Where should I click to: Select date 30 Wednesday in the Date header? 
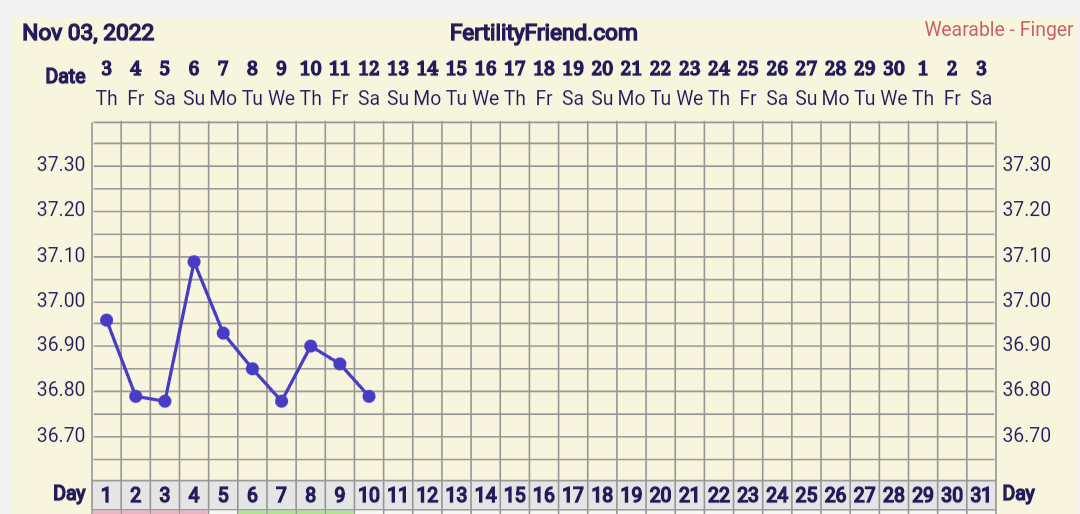coord(894,83)
